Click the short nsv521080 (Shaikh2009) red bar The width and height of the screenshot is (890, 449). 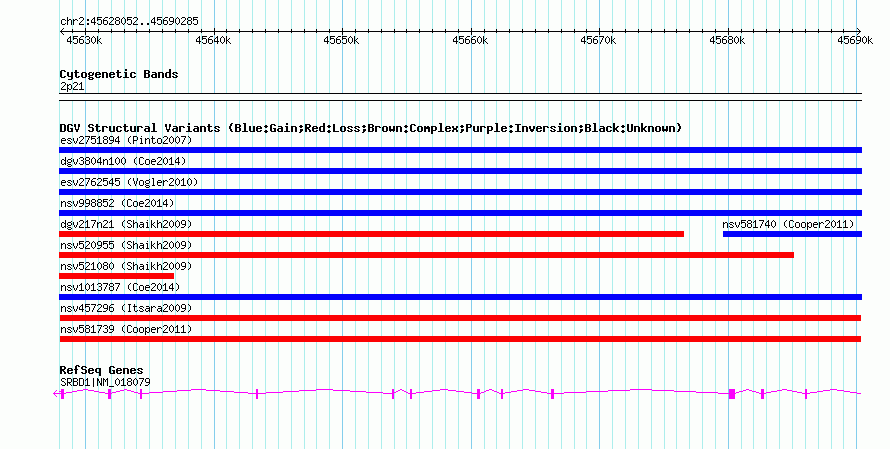coord(117,276)
